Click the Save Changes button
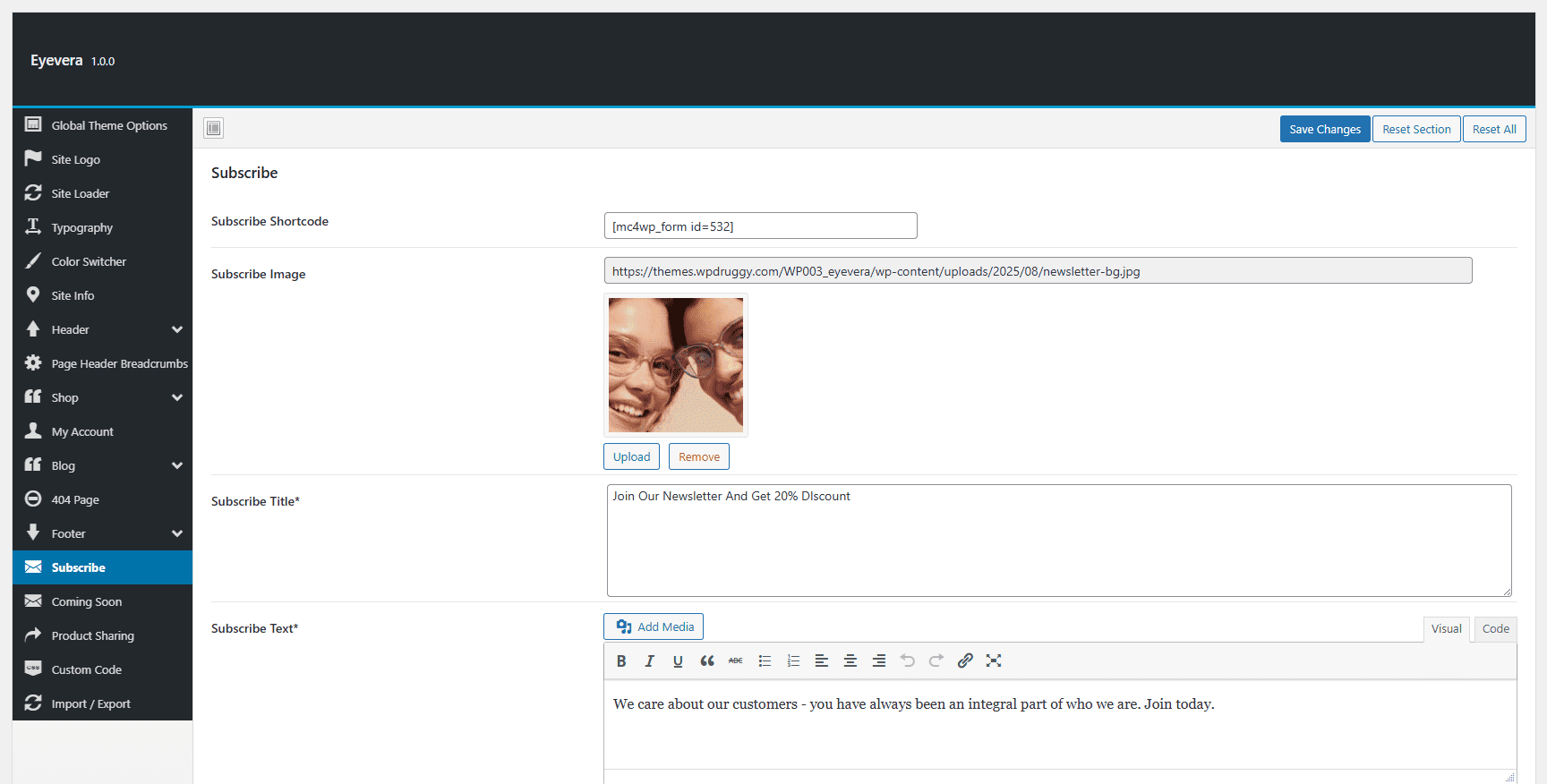The width and height of the screenshot is (1547, 784). (1325, 129)
